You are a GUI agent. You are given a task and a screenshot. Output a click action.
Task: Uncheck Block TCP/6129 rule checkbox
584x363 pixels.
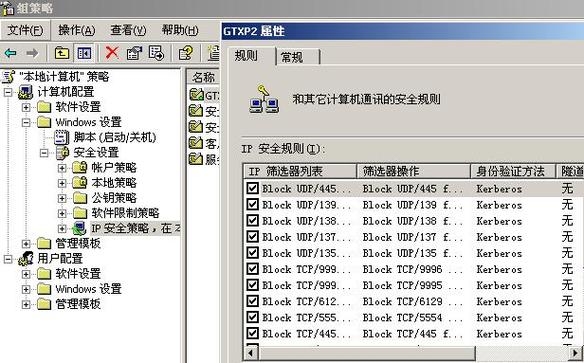click(252, 301)
